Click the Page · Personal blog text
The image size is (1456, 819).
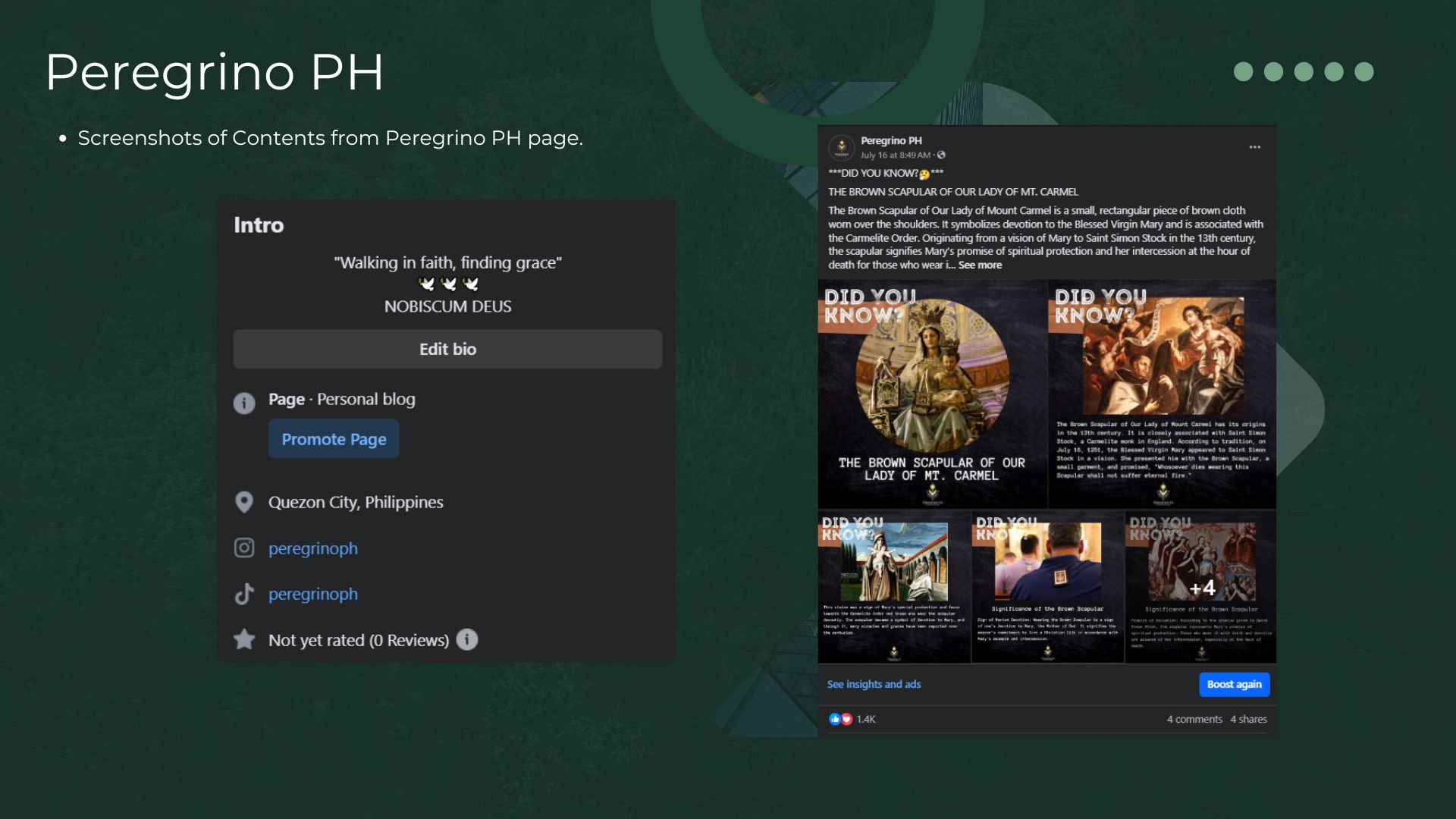coord(342,399)
